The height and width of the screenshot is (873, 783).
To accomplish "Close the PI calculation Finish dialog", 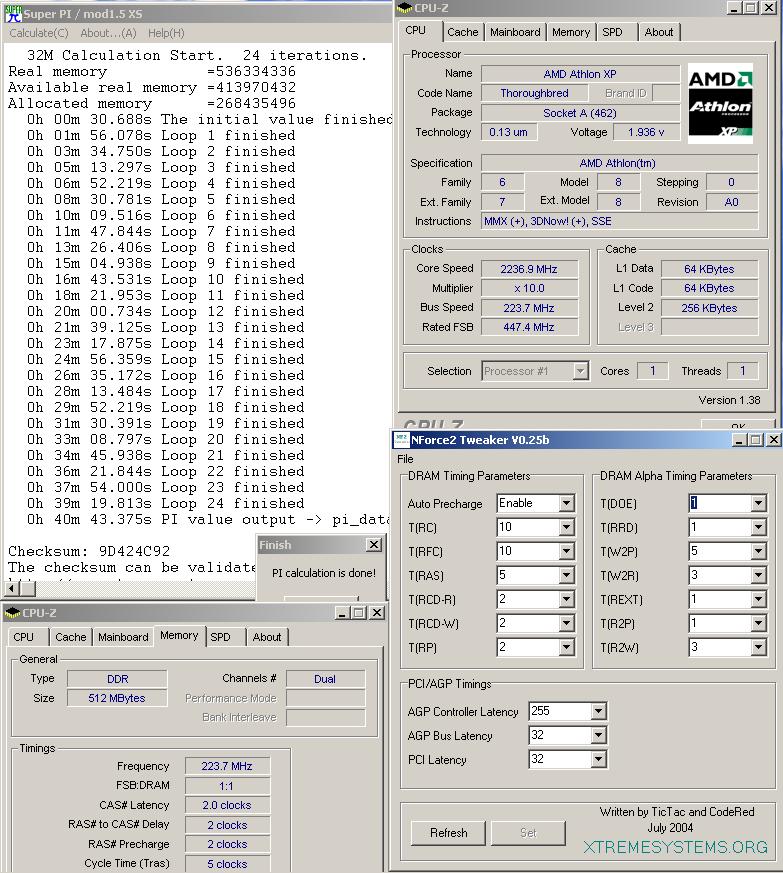I will pyautogui.click(x=374, y=545).
